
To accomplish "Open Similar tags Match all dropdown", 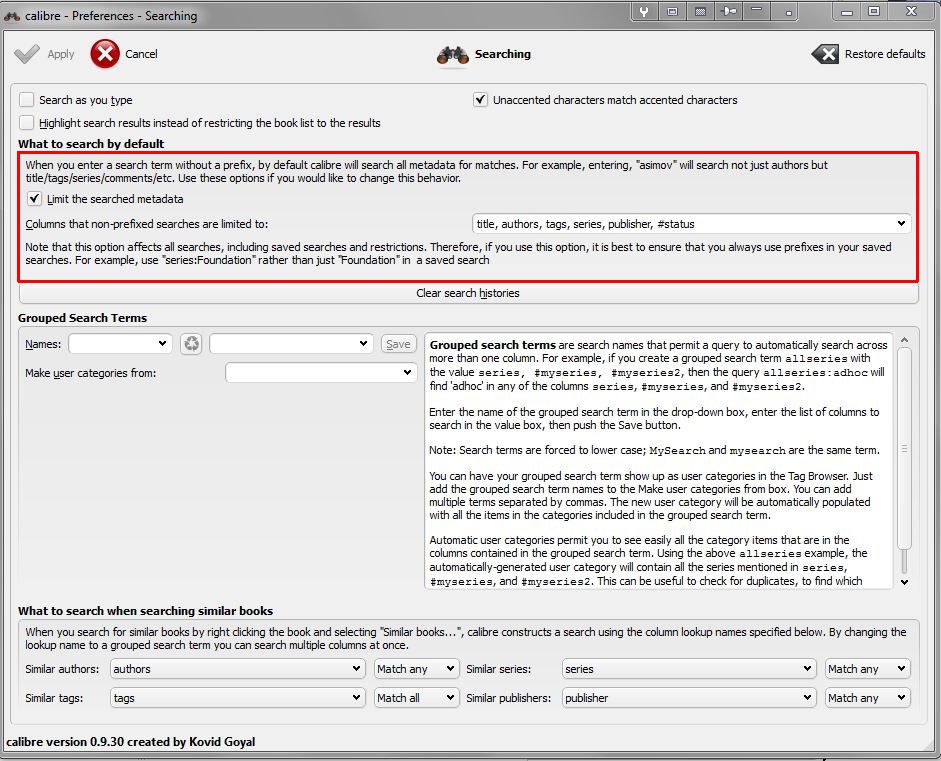I will pos(416,697).
